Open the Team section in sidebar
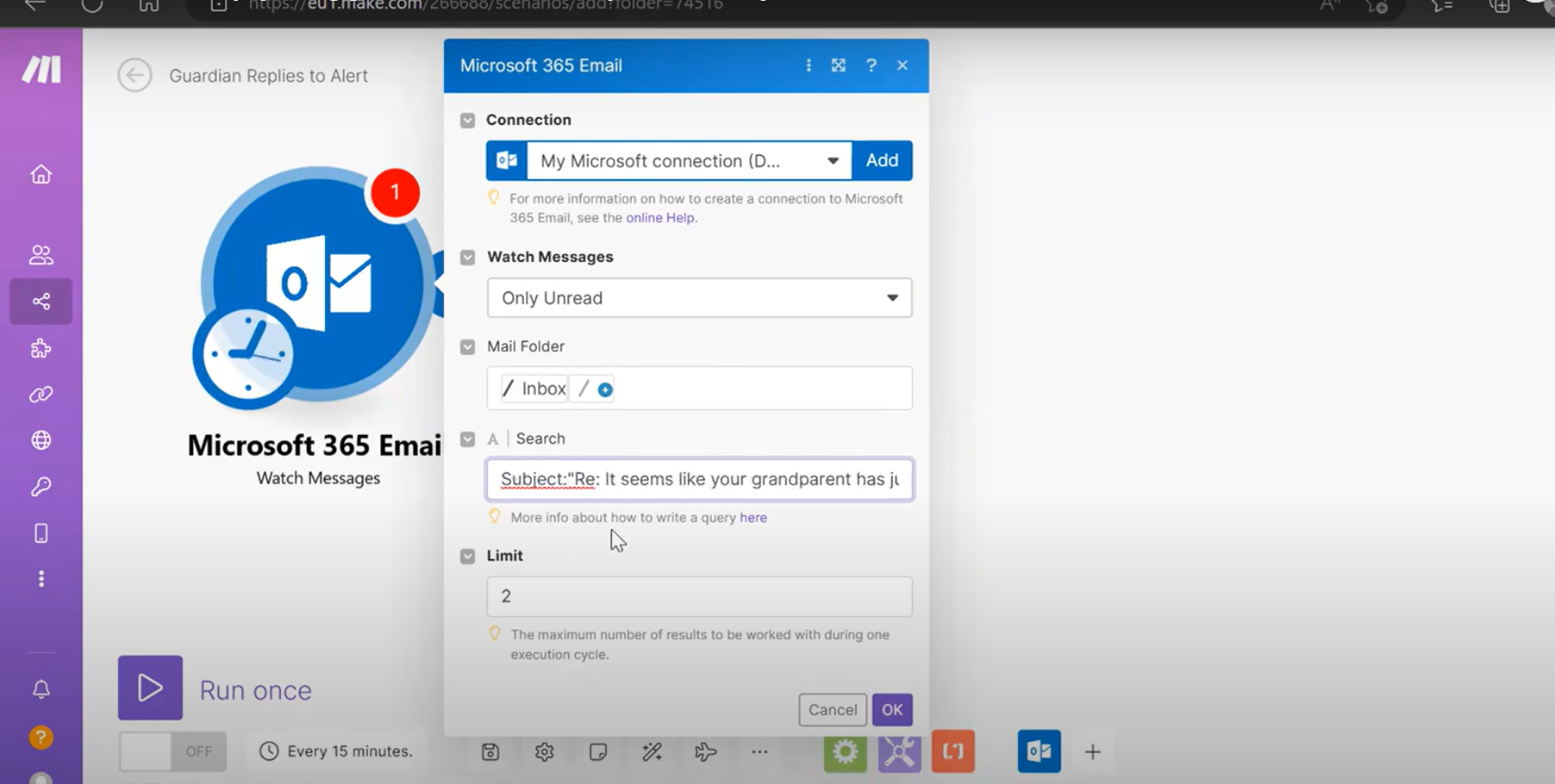This screenshot has width=1555, height=784. point(41,255)
